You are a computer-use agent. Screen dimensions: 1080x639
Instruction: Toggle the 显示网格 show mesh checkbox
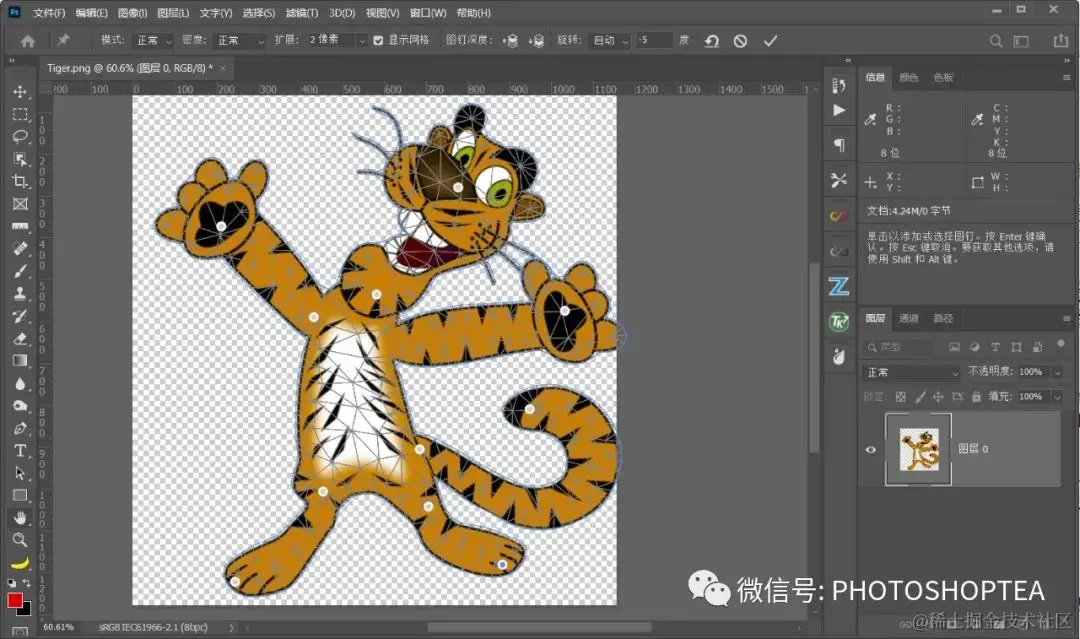378,41
